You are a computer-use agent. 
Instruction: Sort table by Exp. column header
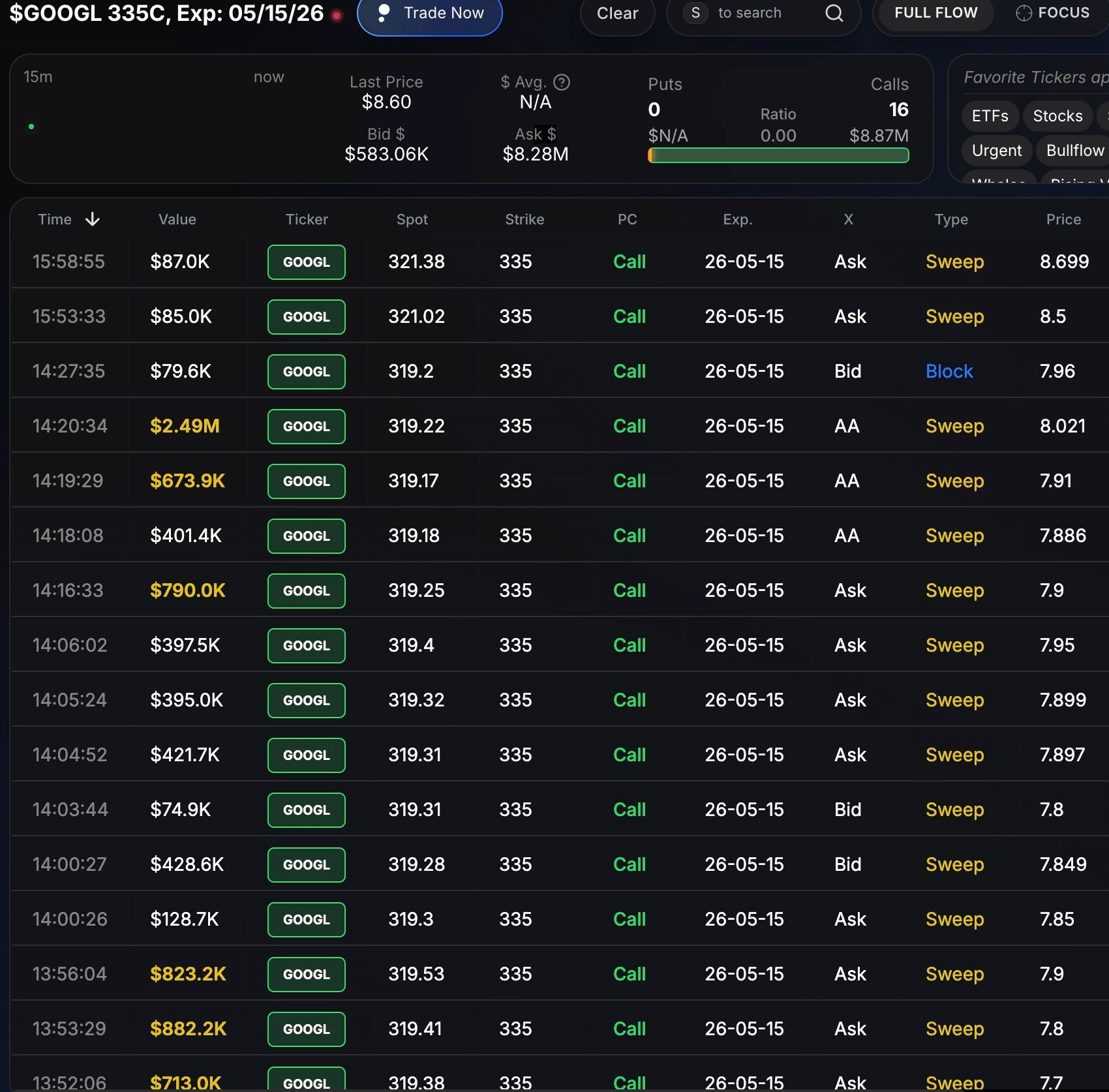click(x=737, y=220)
